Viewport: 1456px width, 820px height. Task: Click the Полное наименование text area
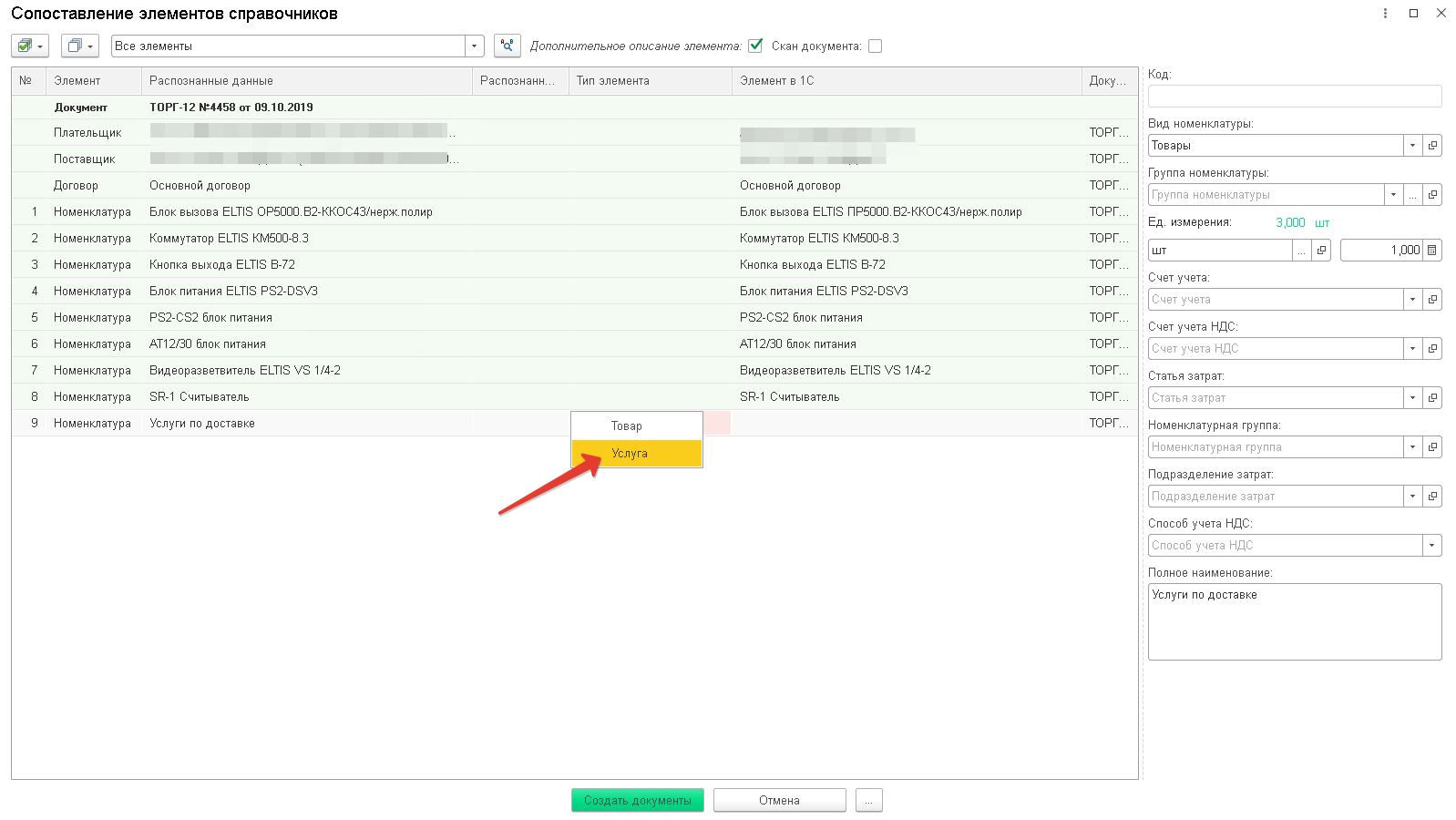pos(1295,621)
